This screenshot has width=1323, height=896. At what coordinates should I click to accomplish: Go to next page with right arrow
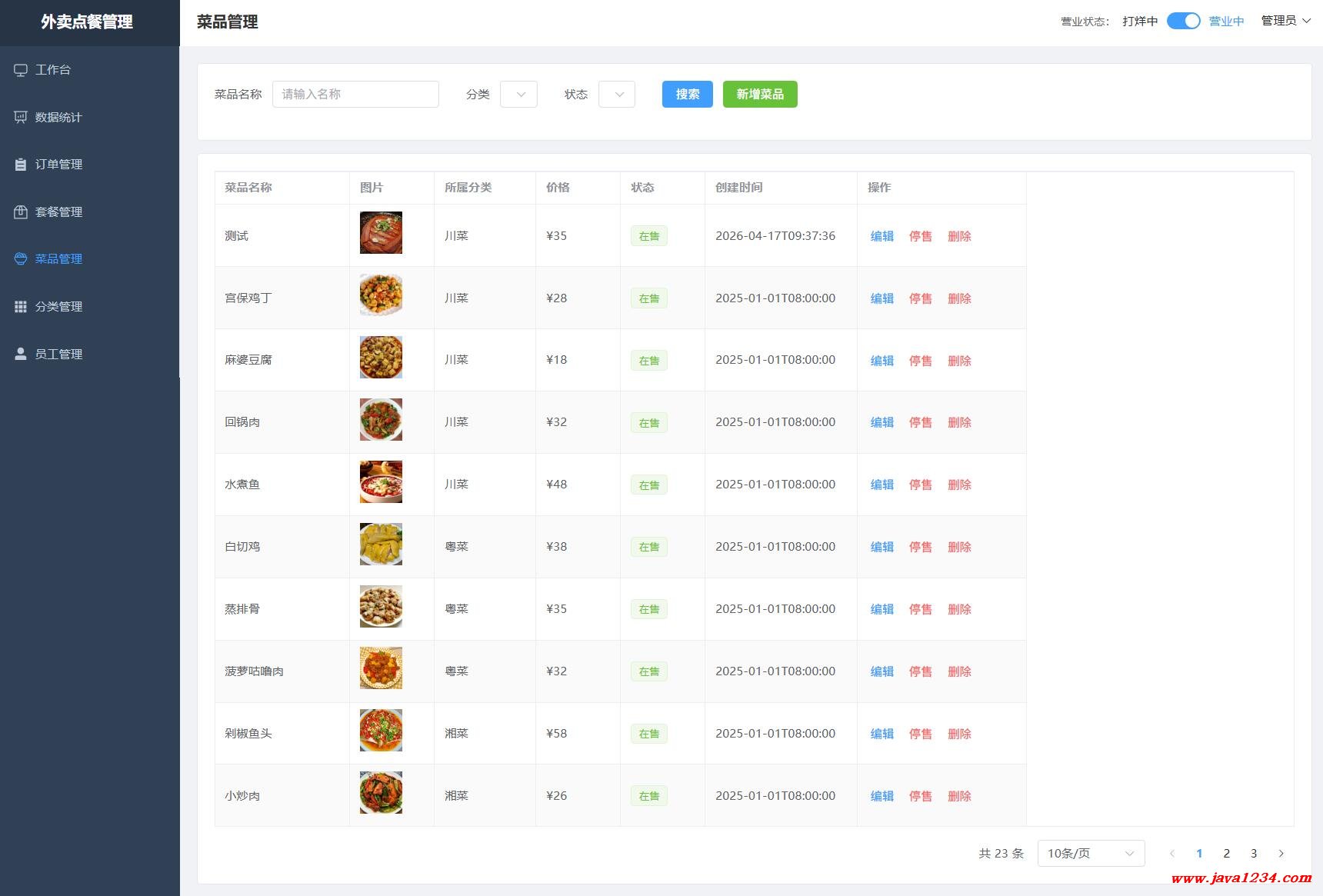coord(1281,853)
